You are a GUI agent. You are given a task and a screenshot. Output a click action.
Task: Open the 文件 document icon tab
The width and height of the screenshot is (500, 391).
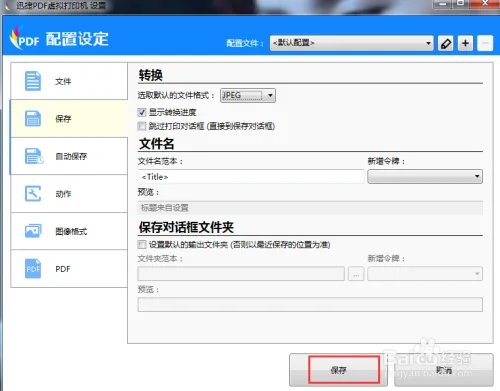33,81
